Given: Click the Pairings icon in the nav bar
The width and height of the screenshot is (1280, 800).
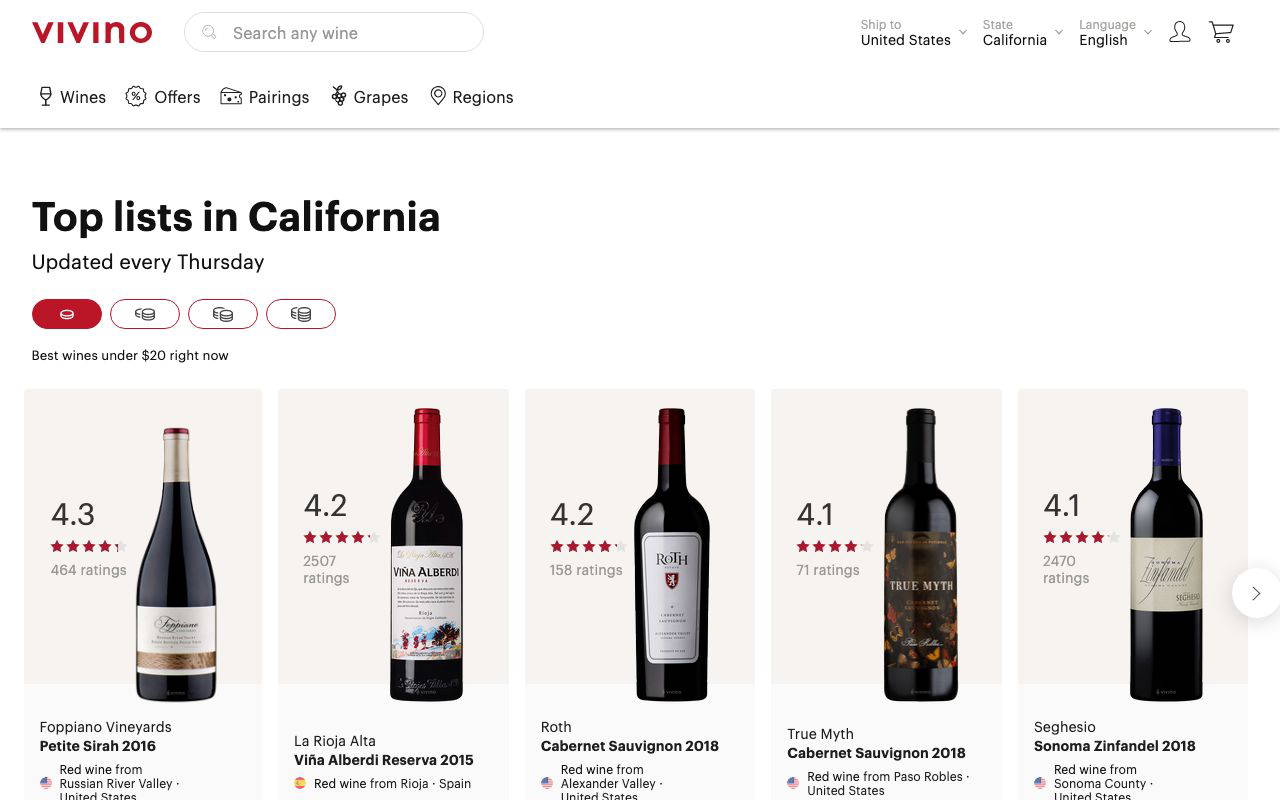Looking at the screenshot, I should tap(232, 96).
